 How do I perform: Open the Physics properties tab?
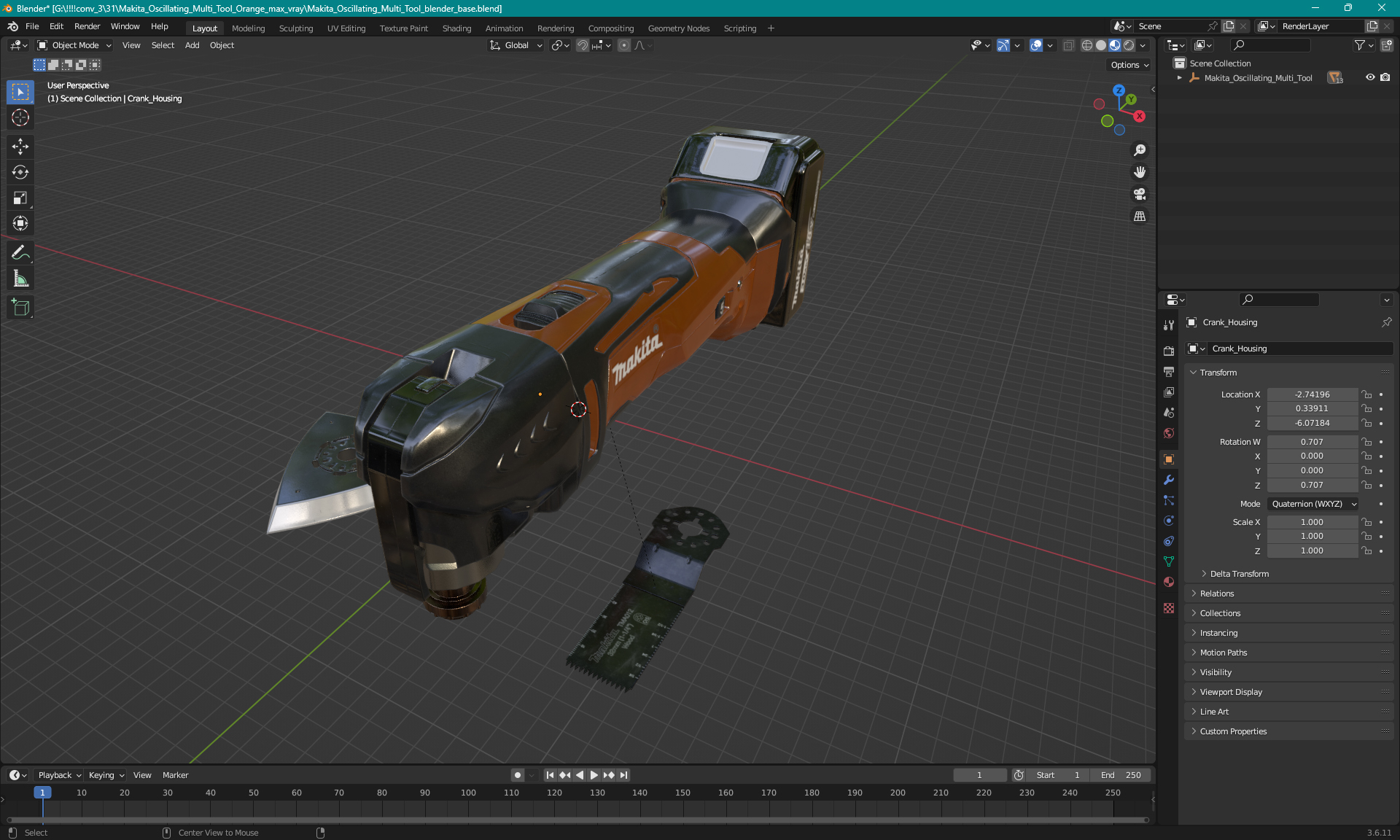pos(1169,521)
